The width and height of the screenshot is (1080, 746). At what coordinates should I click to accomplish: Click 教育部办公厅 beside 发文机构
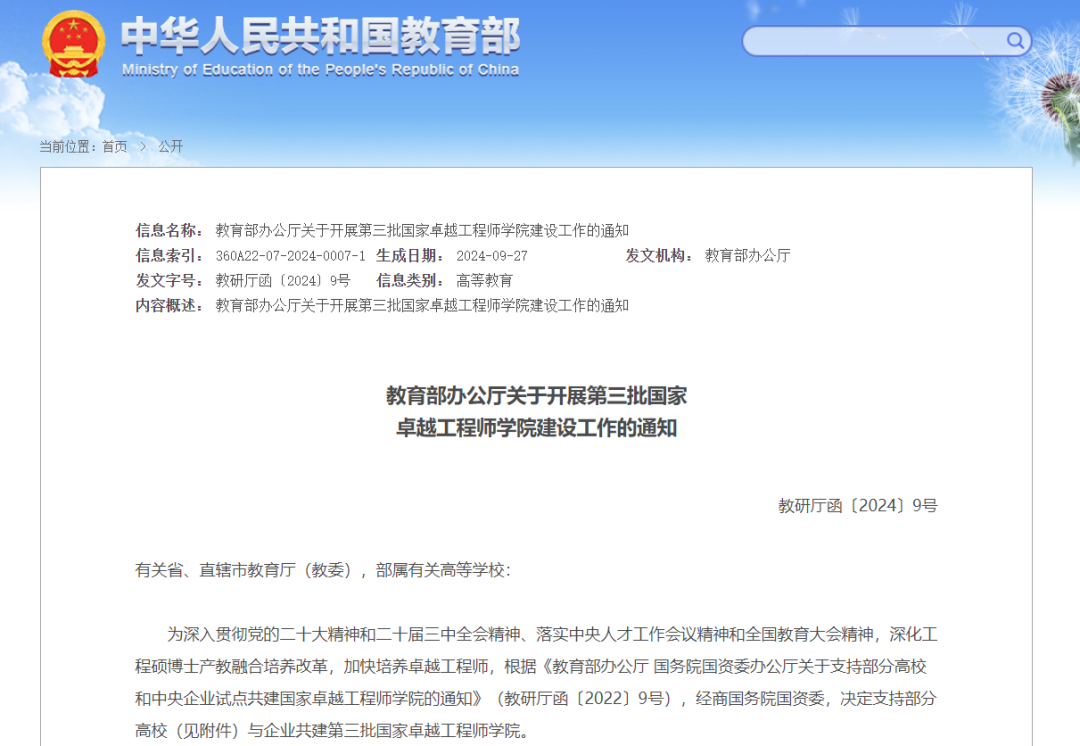tap(747, 255)
